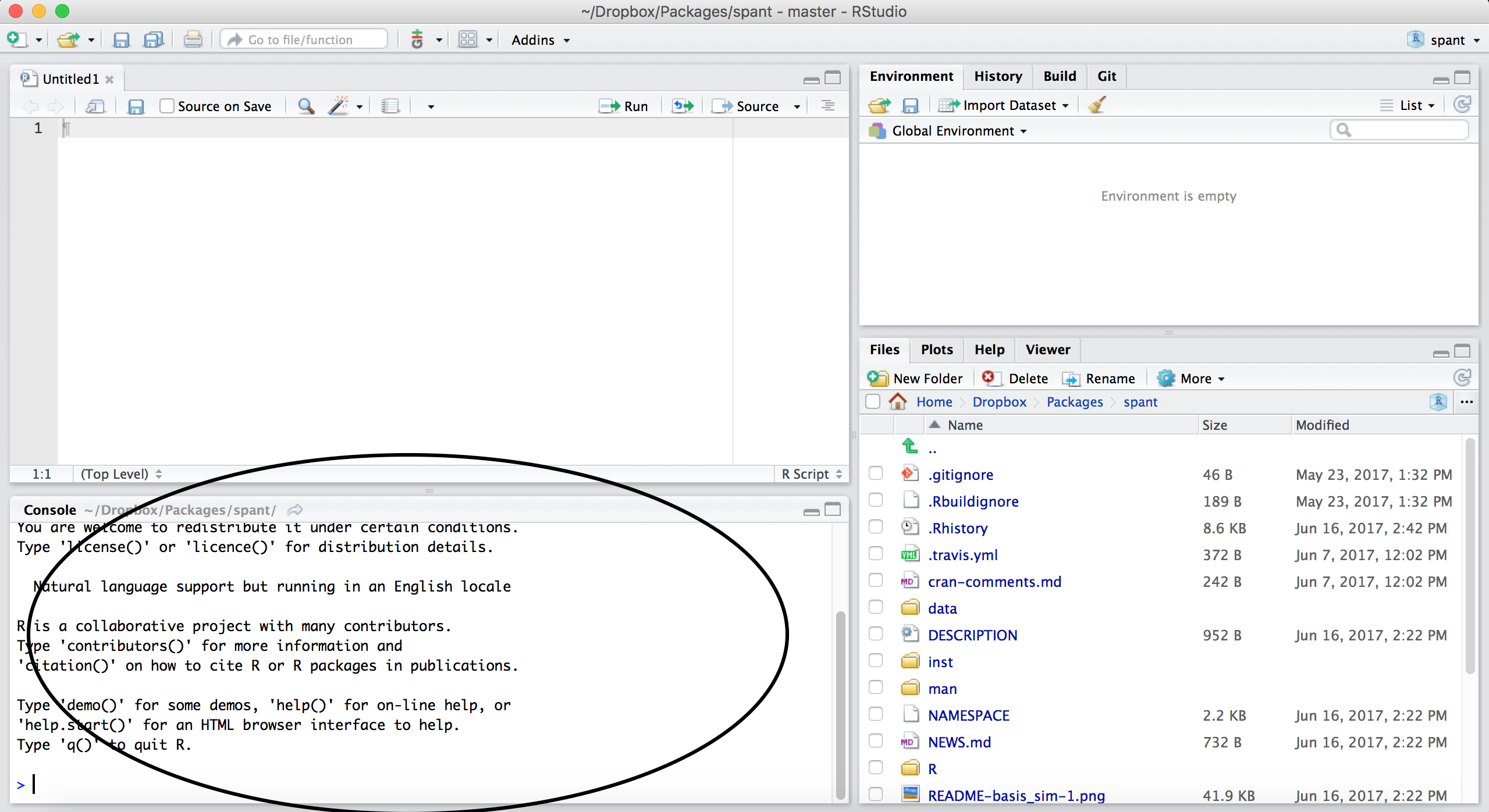This screenshot has width=1489, height=812.
Task: Click the re-run previous code icon
Action: pyautogui.click(x=683, y=106)
